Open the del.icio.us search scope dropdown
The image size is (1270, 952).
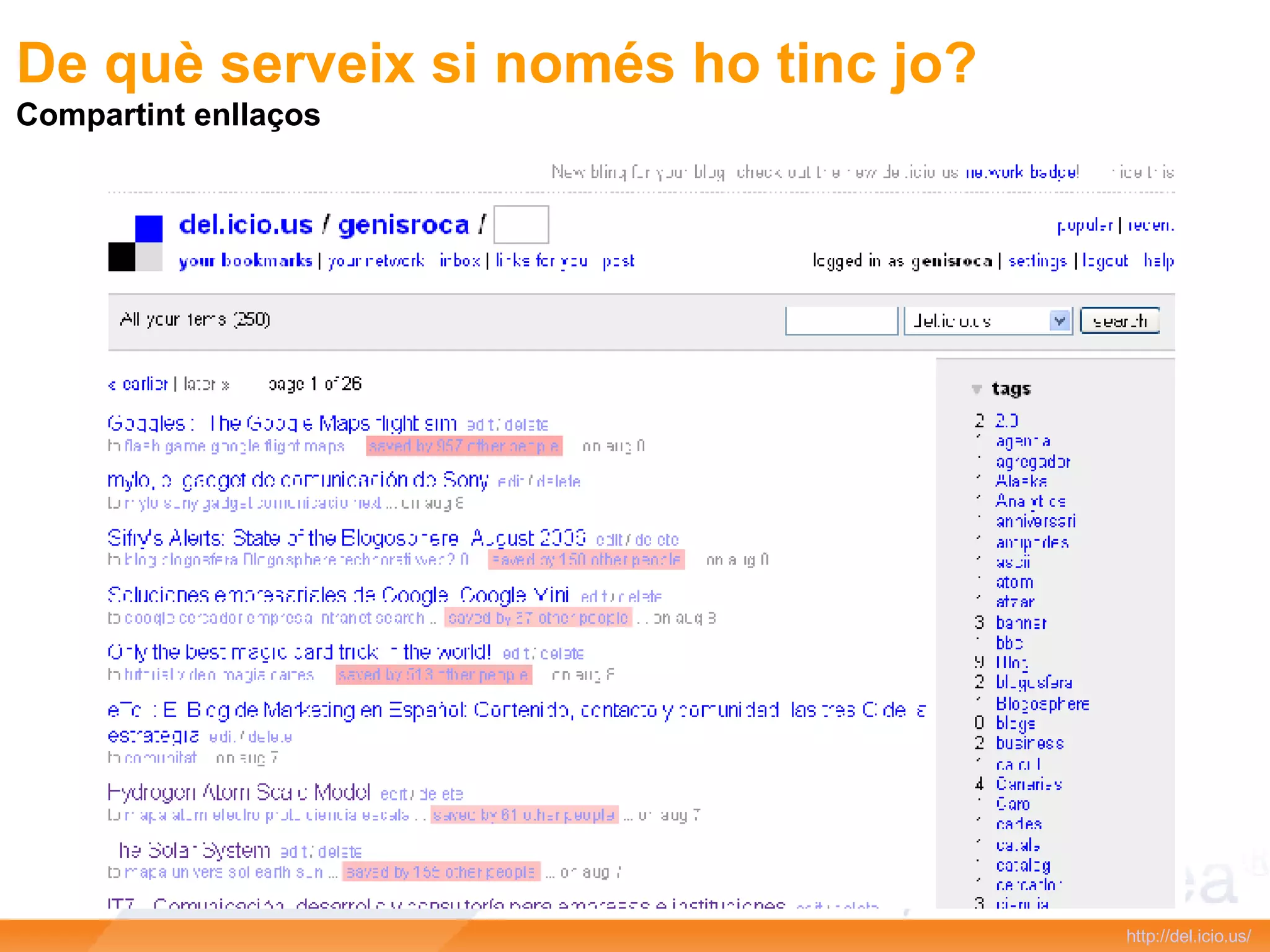pos(988,321)
